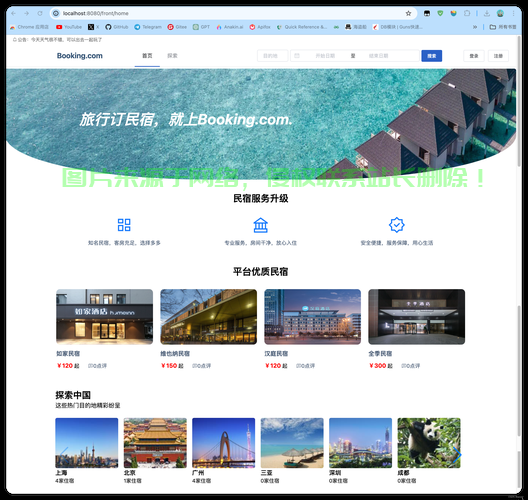Expand hidden bookmarks with double chevron
528x500 pixels.
475,27
